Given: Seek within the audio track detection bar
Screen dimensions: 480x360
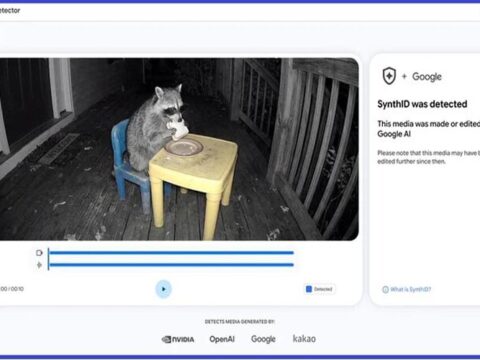Looking at the screenshot, I should point(171,265).
